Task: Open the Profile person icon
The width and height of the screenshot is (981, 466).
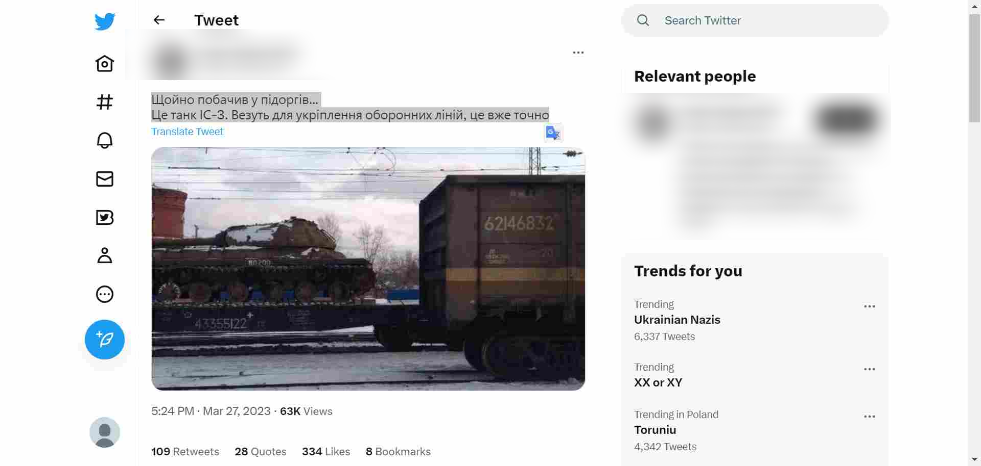Action: (104, 255)
